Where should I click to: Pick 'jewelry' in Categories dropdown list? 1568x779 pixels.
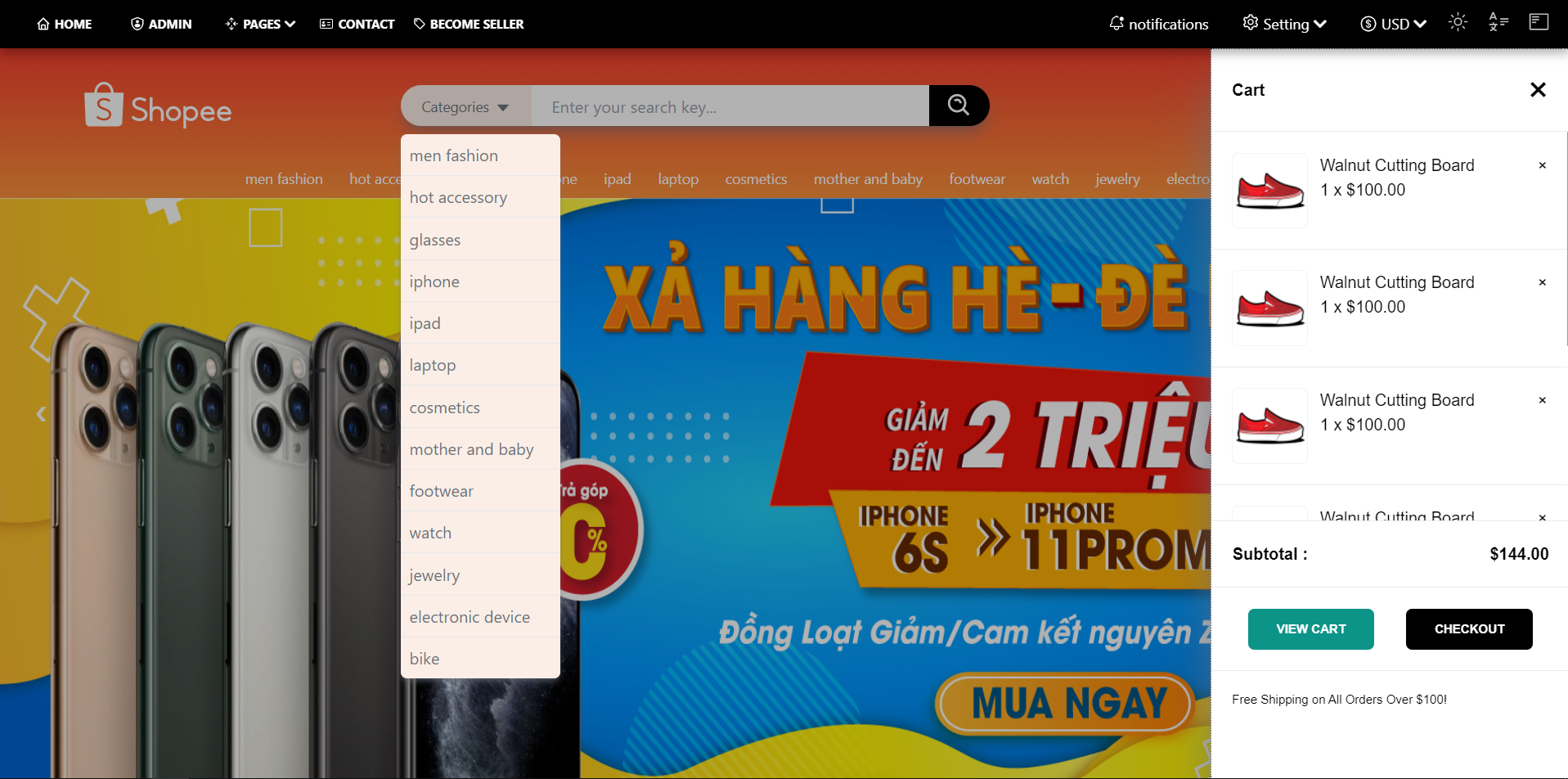pyautogui.click(x=480, y=575)
